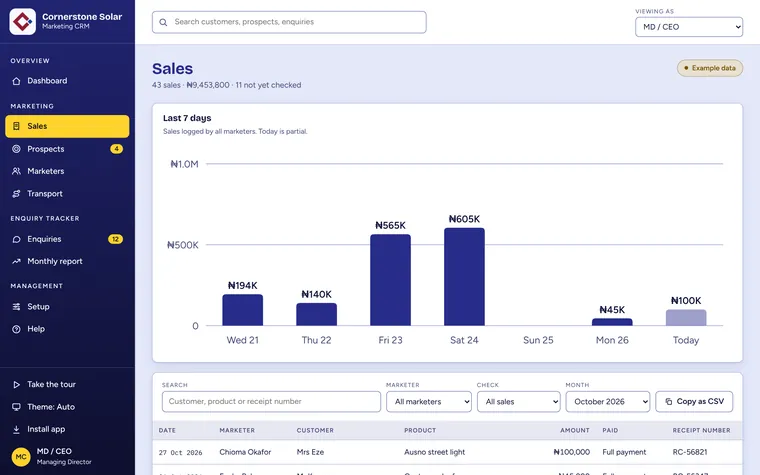Click the Enquiries badge showing 12
This screenshot has width=760, height=475.
pyautogui.click(x=115, y=239)
